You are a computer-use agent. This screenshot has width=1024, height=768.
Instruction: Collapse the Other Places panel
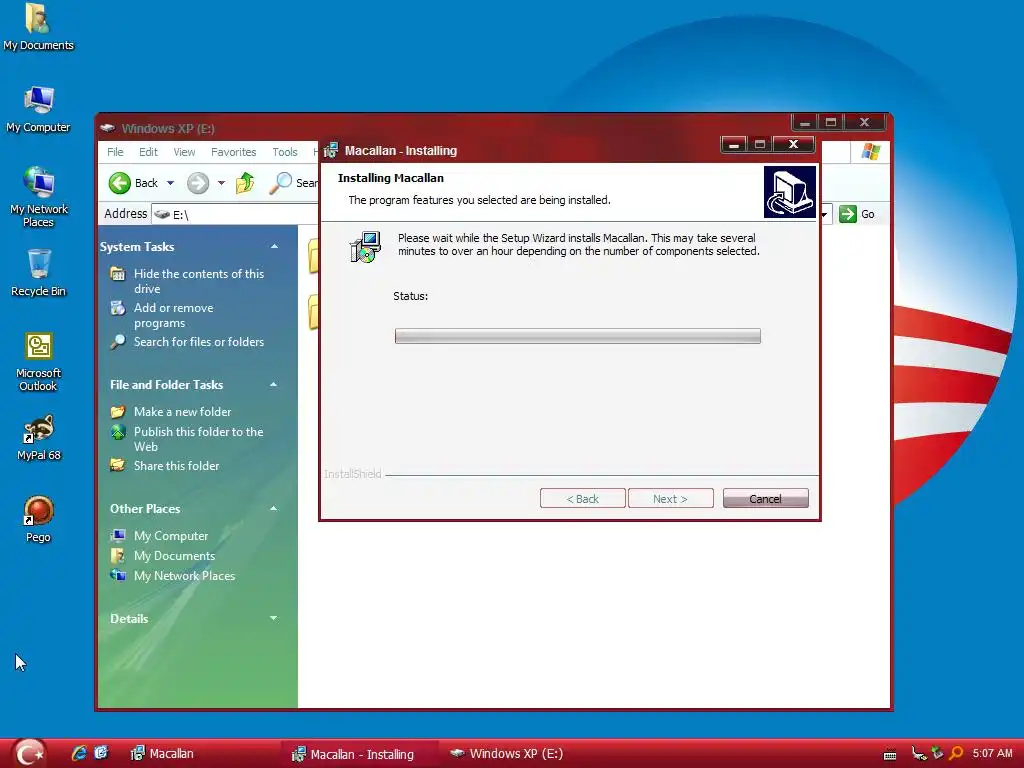pyautogui.click(x=274, y=509)
